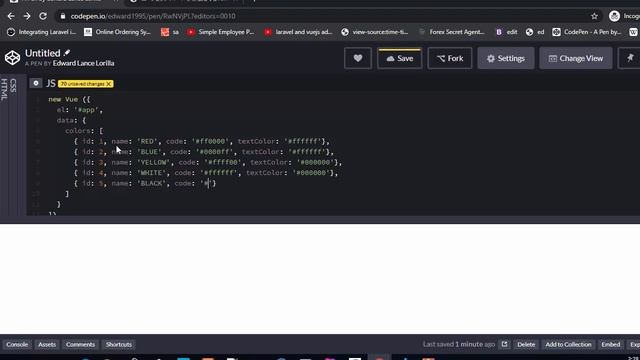Click the 'RED' string in code

pos(147,141)
